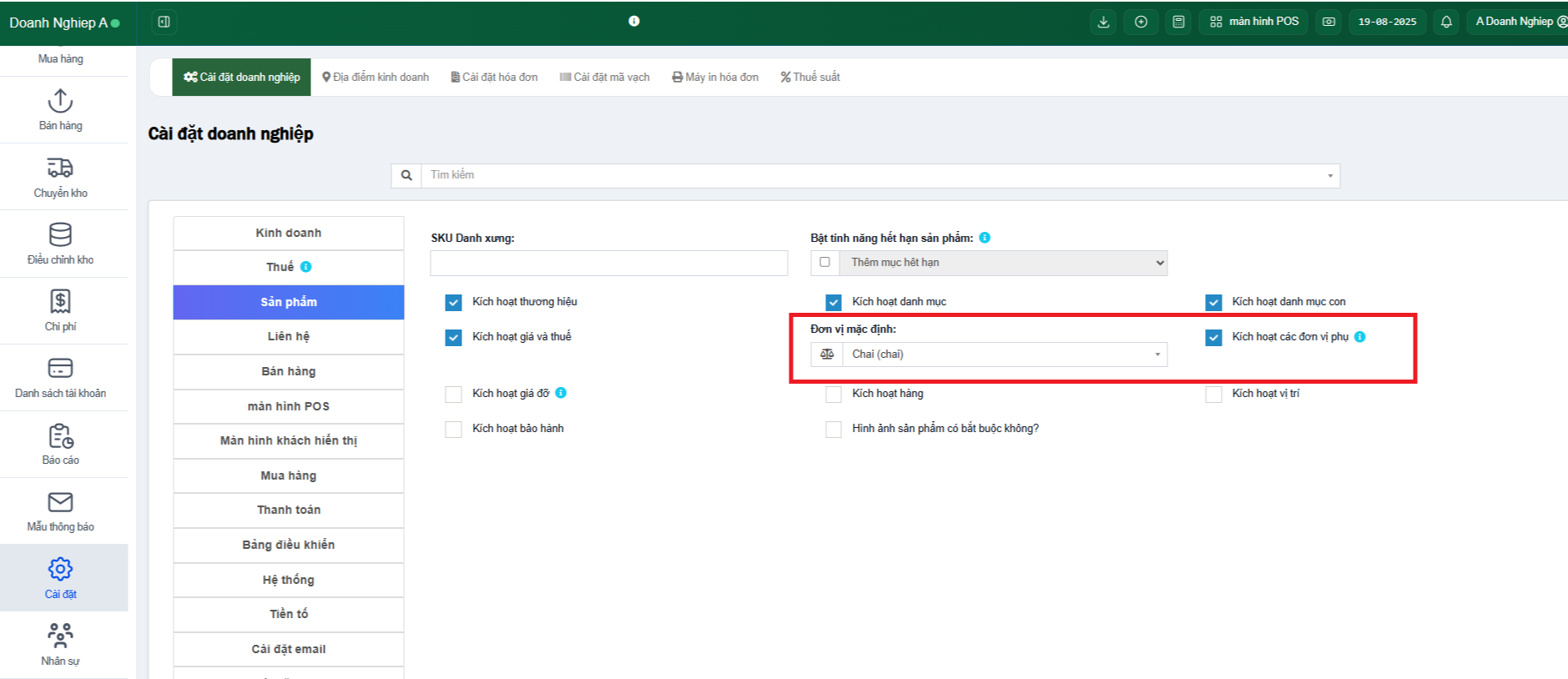Select Sản phẩm settings section
Viewport: 1568px width, 679px height.
coord(289,302)
